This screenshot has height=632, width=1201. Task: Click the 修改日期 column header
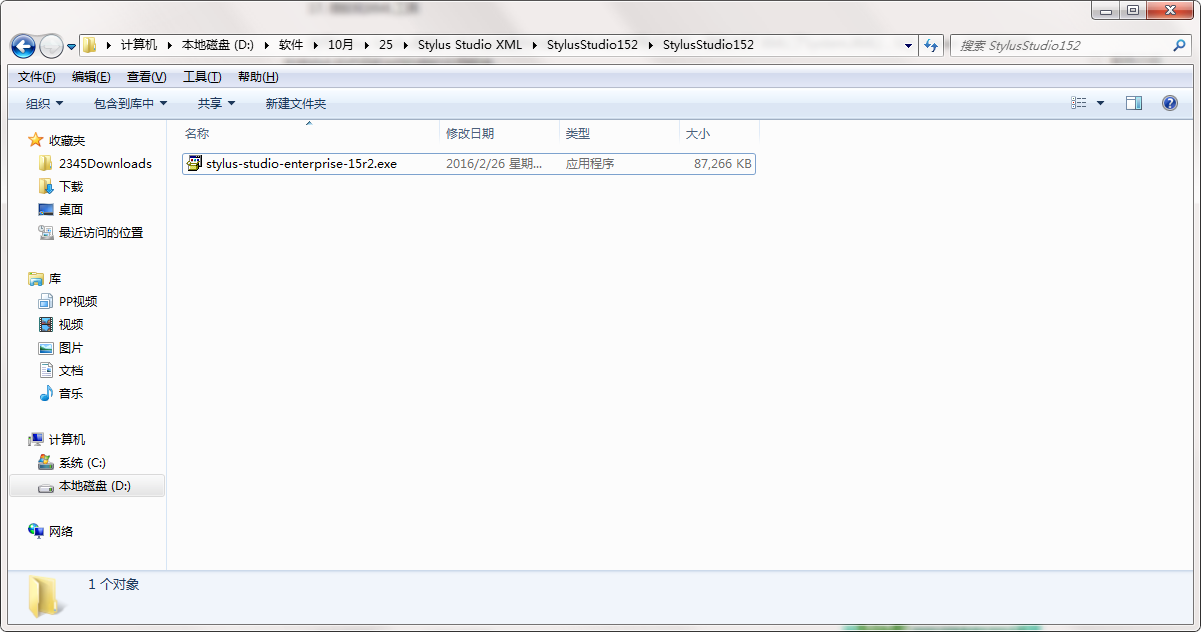tap(499, 133)
